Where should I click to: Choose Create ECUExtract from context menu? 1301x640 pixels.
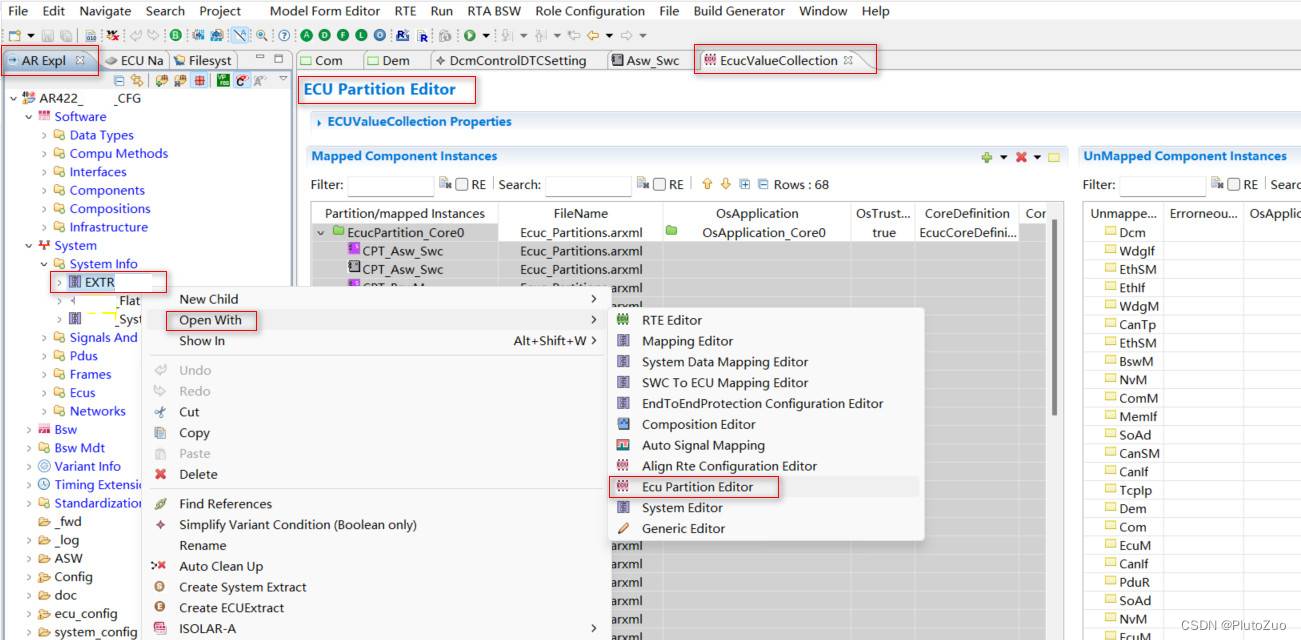click(x=231, y=608)
